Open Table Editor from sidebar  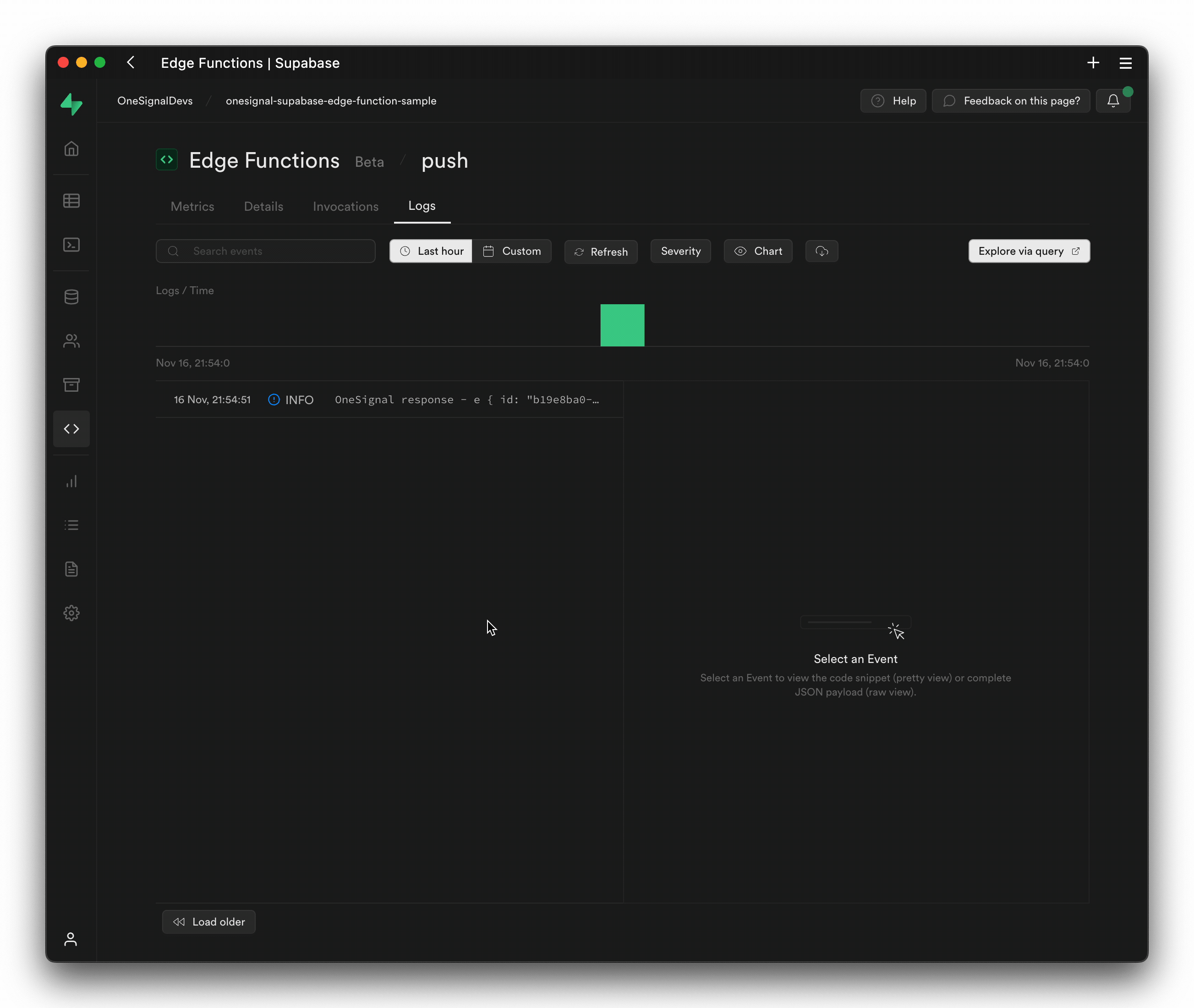coord(71,201)
